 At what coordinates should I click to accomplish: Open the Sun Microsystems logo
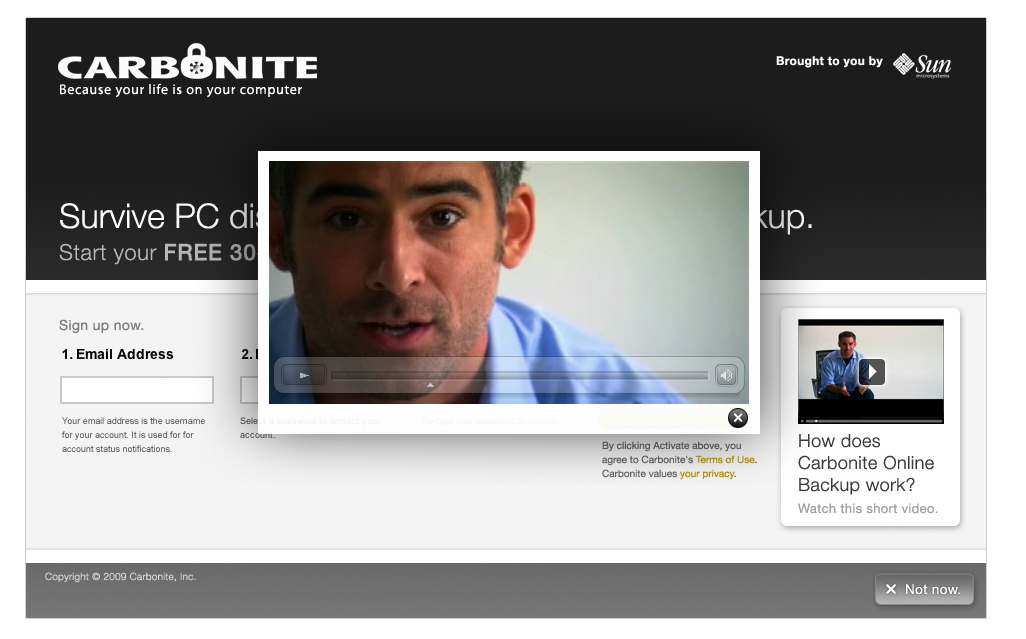(x=921, y=65)
